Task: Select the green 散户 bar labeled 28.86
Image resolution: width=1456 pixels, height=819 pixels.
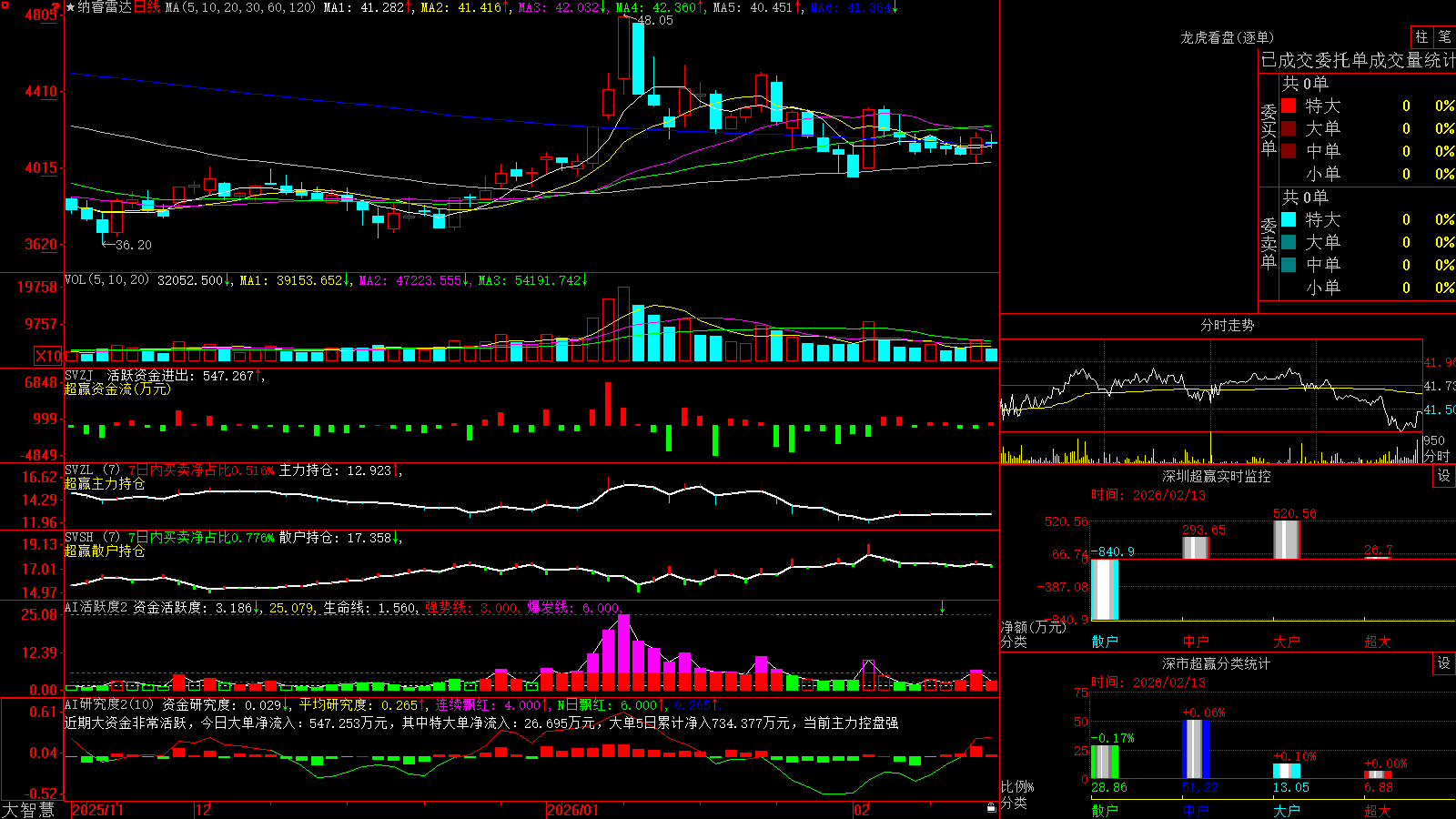Action: (x=1105, y=762)
